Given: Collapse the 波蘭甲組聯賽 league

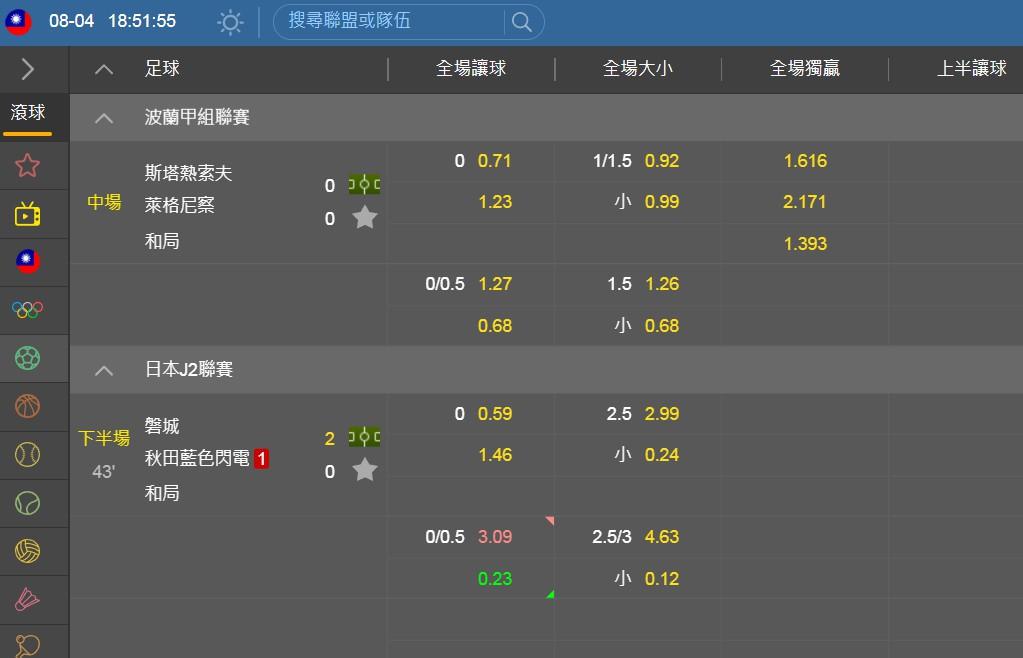Looking at the screenshot, I should tap(104, 118).
